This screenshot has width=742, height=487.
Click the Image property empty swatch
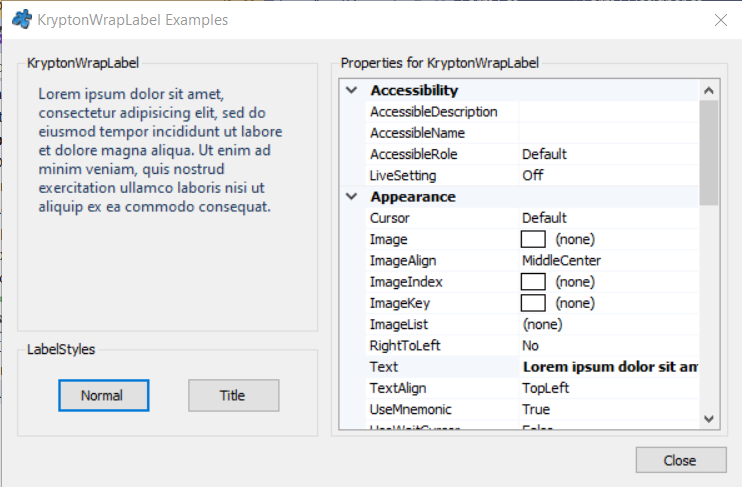click(x=533, y=239)
